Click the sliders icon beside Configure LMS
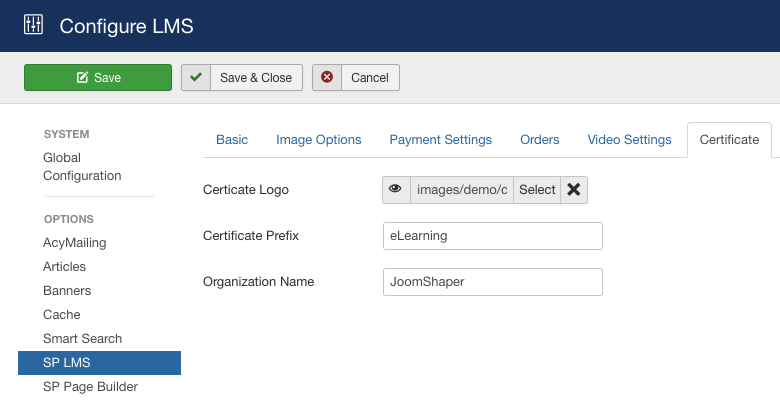The image size is (780, 401). (34, 25)
